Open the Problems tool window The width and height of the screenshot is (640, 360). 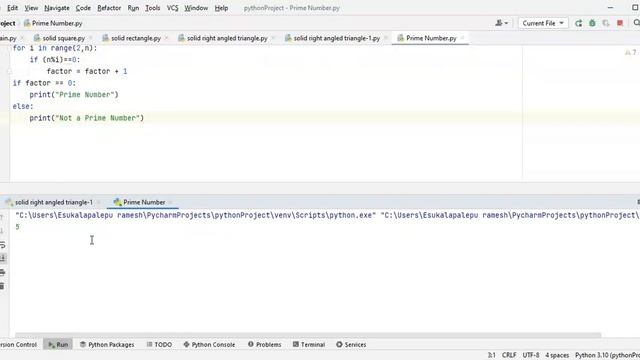264,344
